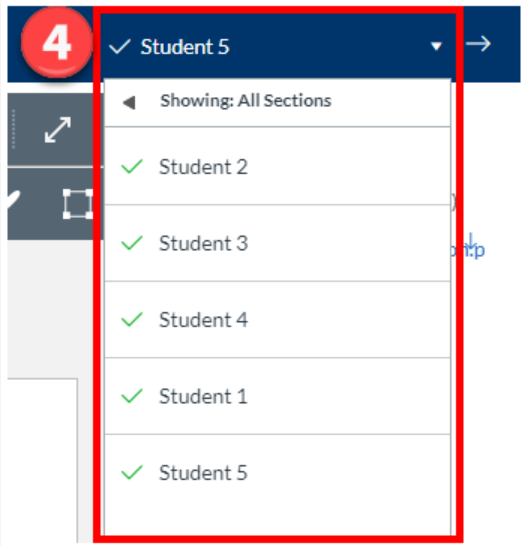
Task: Click the download submission arrow icon
Action: pyautogui.click(x=471, y=241)
